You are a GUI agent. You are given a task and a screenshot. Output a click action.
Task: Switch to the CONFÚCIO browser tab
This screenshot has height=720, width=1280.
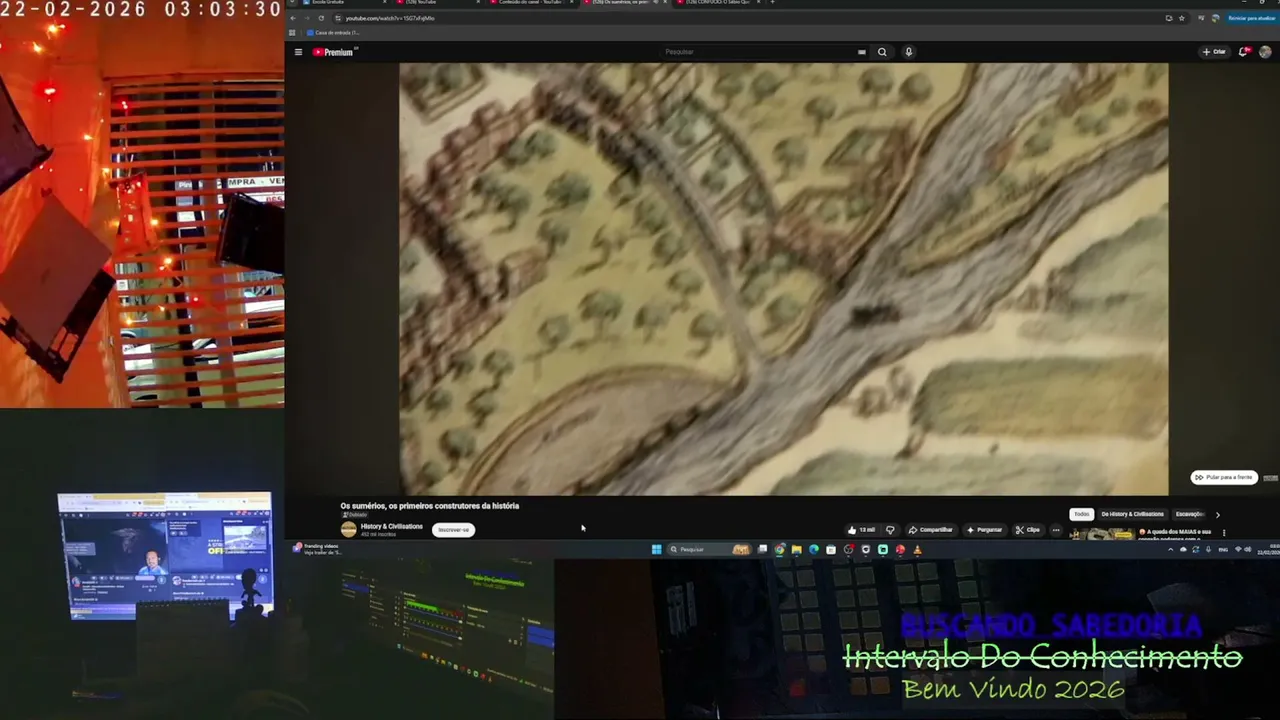pyautogui.click(x=718, y=3)
